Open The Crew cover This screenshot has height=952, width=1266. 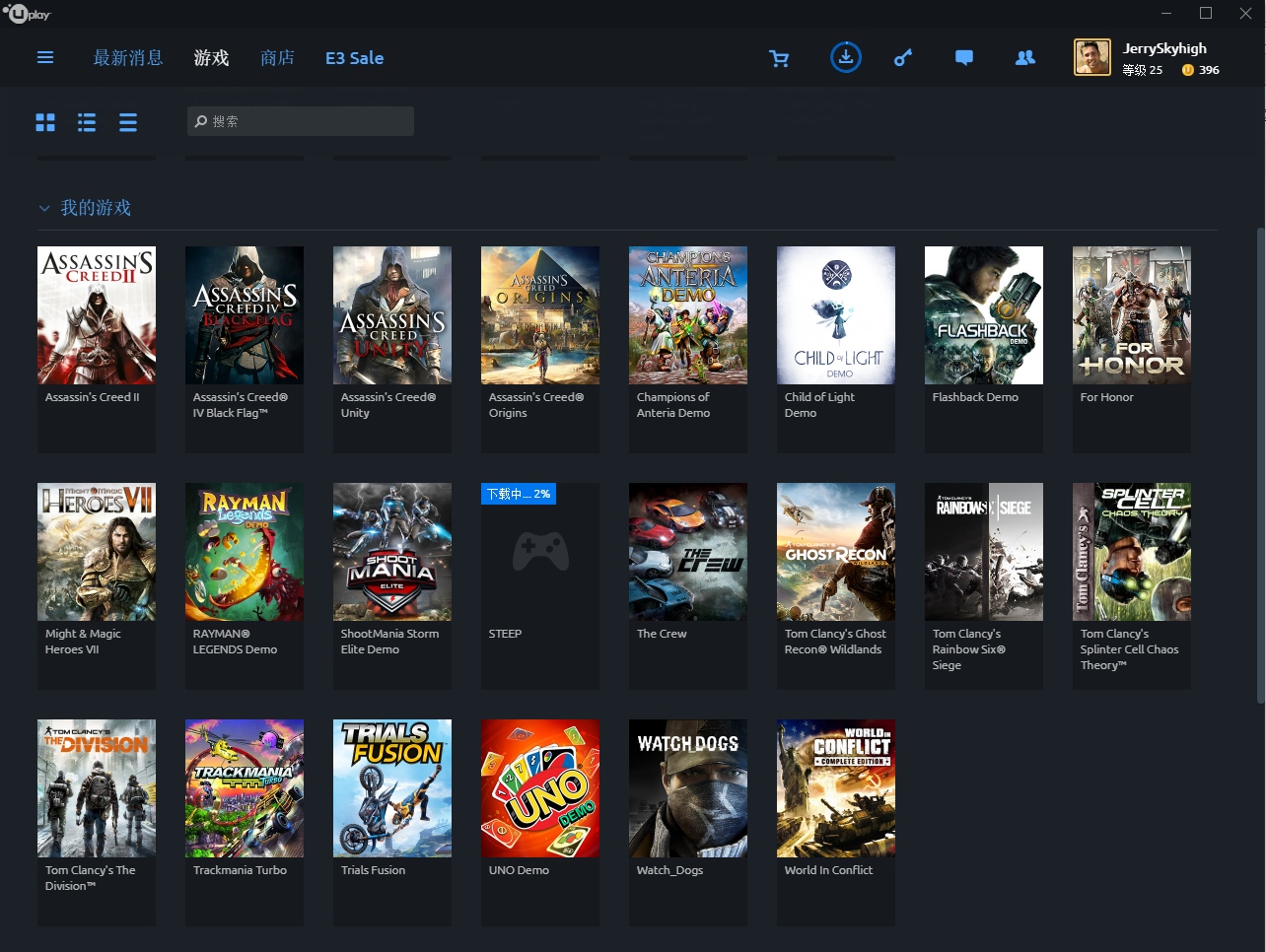click(688, 552)
